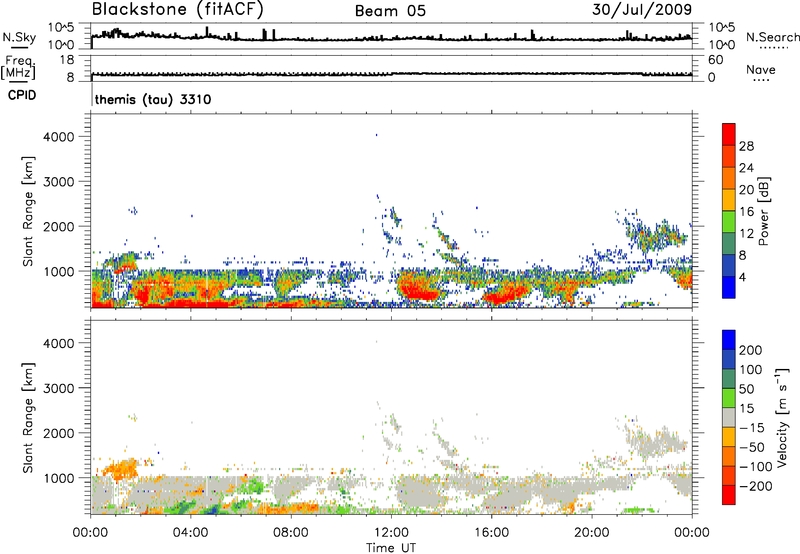Pick the Velocity segment between -15 and -50
800x554 pixels.
(x=729, y=437)
